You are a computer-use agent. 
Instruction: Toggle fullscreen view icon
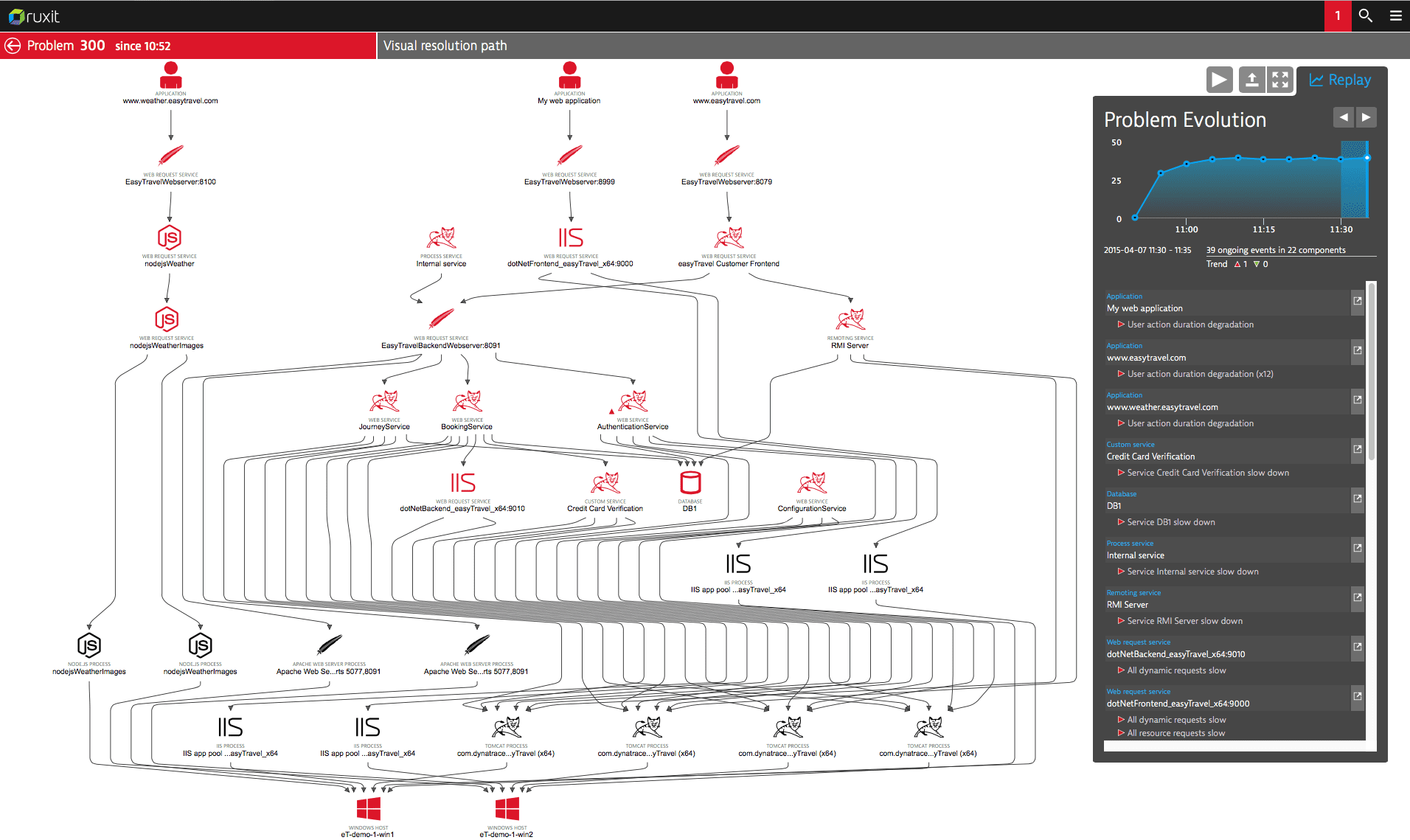coord(1280,80)
